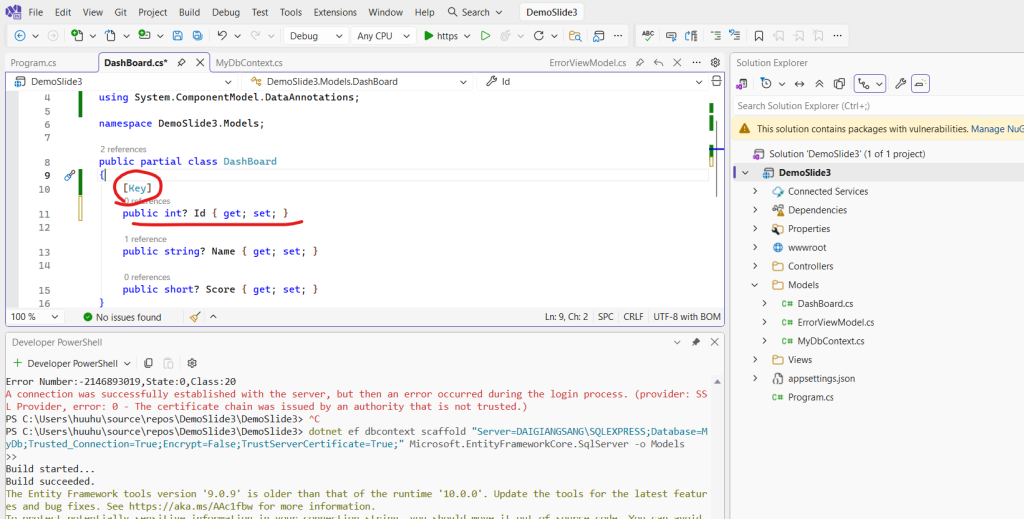
Task: Click the code cleanup broom icon
Action: click(195, 317)
